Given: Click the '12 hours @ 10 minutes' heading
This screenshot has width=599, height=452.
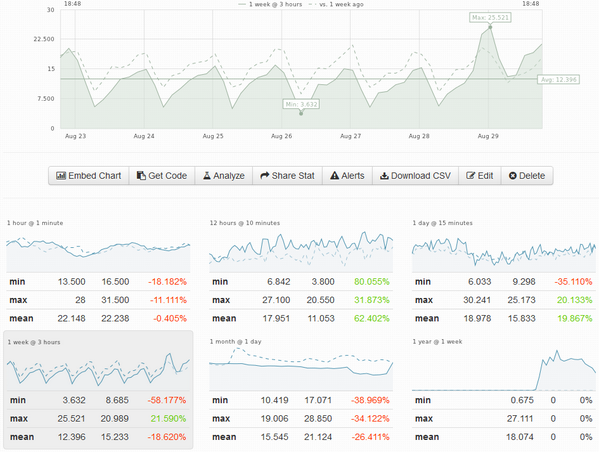Looking at the screenshot, I should click(244, 223).
